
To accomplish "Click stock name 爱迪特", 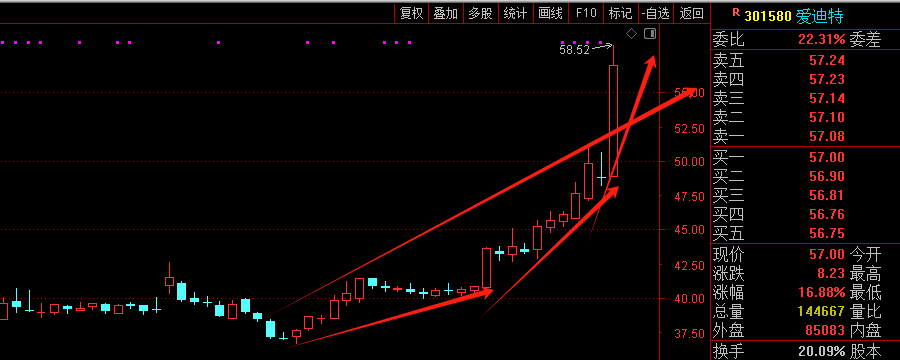I will pos(820,17).
